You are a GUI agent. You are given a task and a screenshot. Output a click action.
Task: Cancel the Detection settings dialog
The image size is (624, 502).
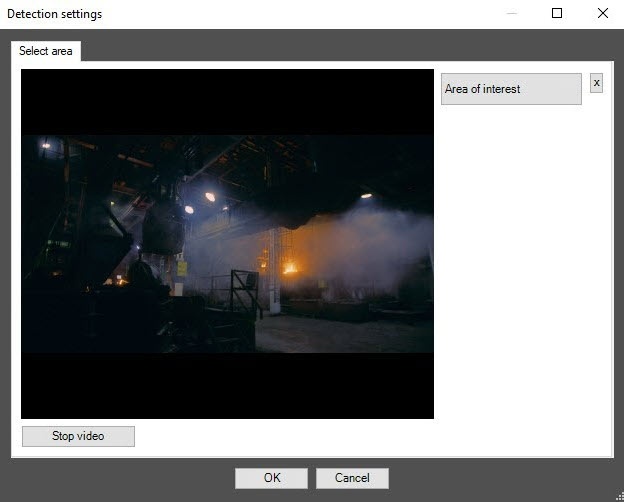pos(352,478)
